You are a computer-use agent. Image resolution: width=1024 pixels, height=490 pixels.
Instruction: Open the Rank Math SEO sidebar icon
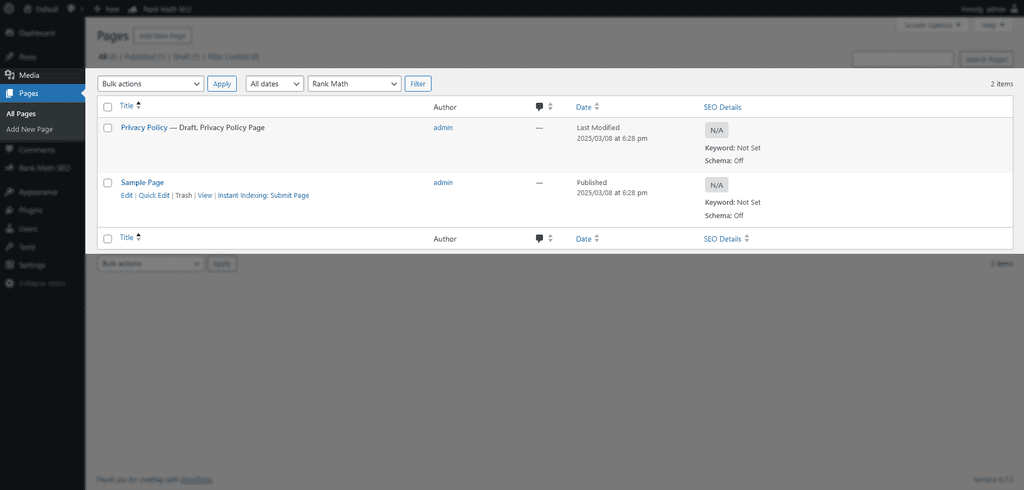click(x=10, y=168)
